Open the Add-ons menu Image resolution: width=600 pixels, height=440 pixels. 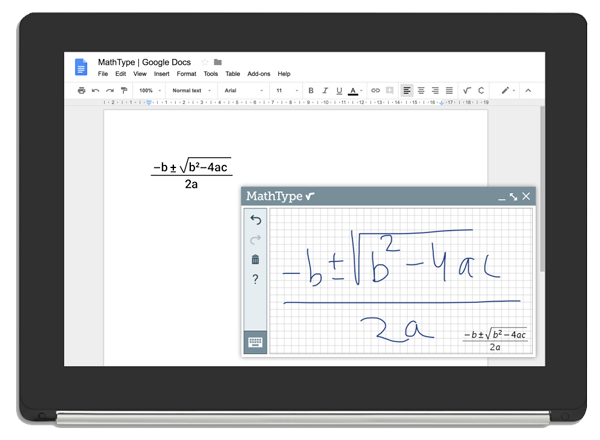click(259, 74)
